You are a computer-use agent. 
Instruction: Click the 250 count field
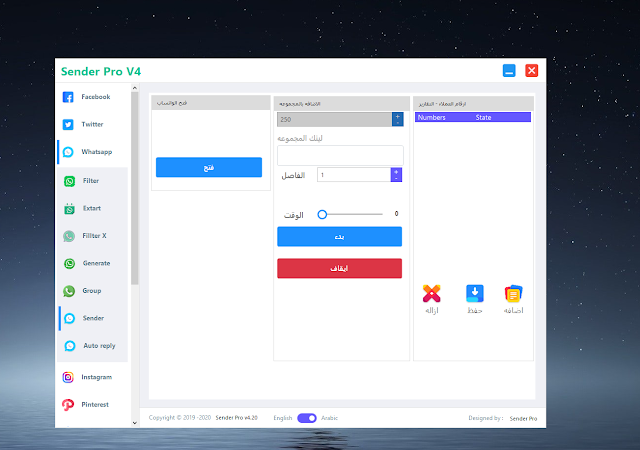point(335,120)
